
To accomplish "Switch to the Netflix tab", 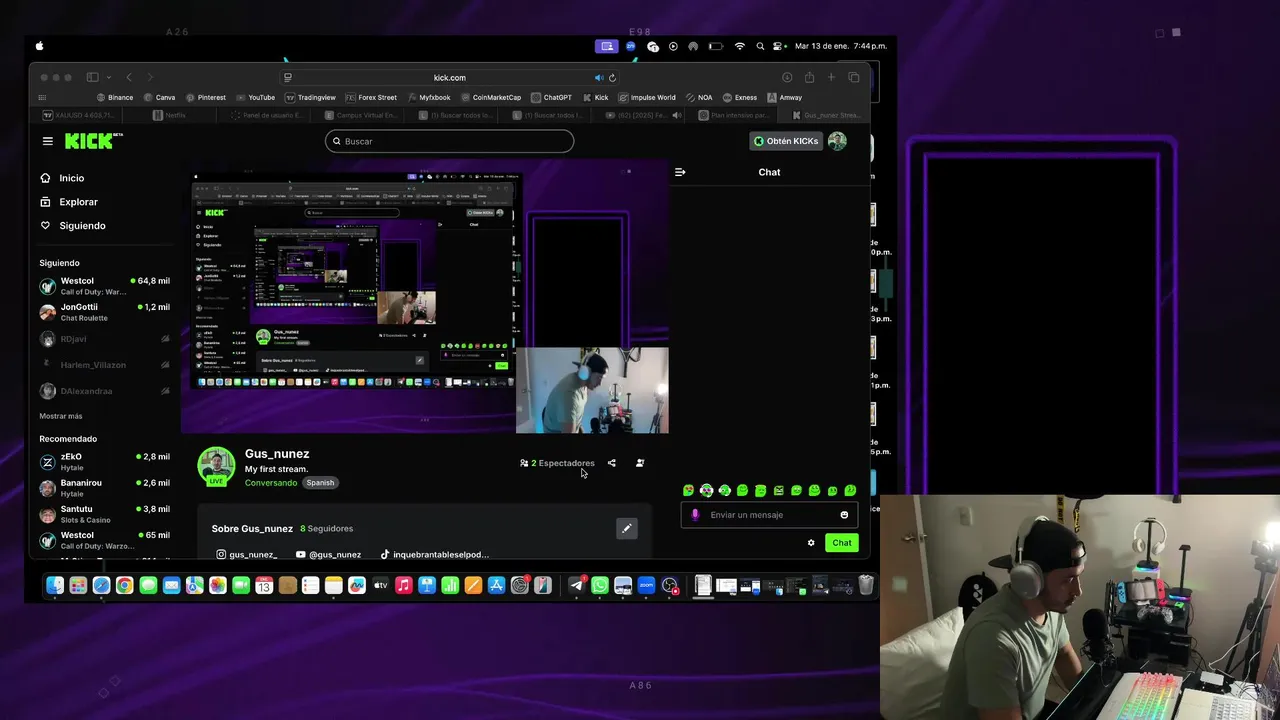I will [x=170, y=115].
